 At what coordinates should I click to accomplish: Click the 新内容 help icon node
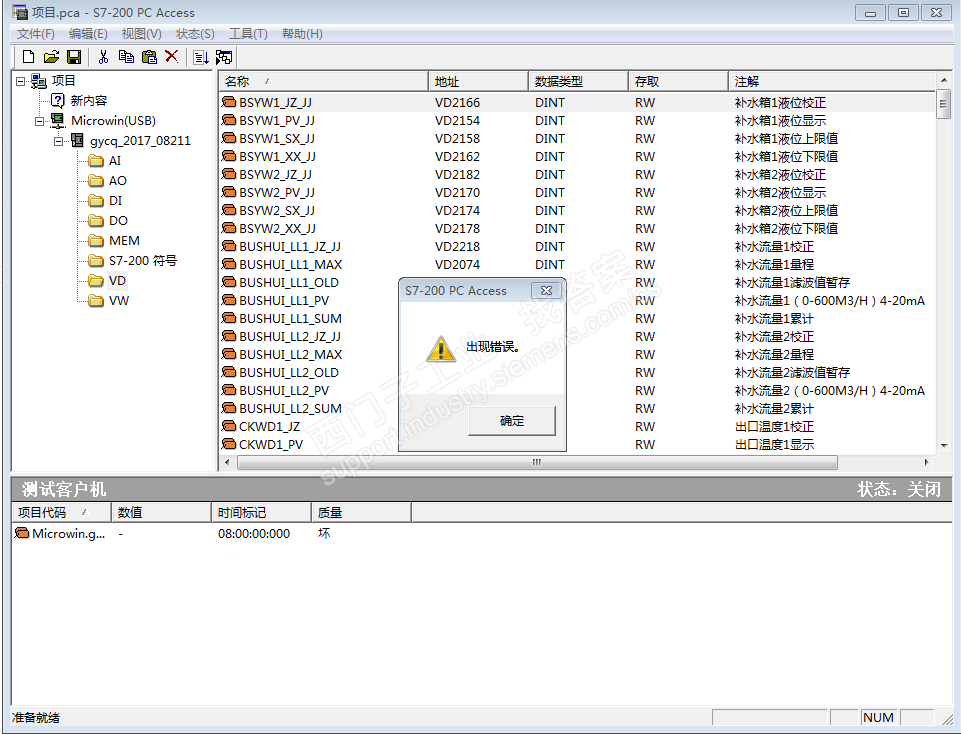tap(58, 100)
